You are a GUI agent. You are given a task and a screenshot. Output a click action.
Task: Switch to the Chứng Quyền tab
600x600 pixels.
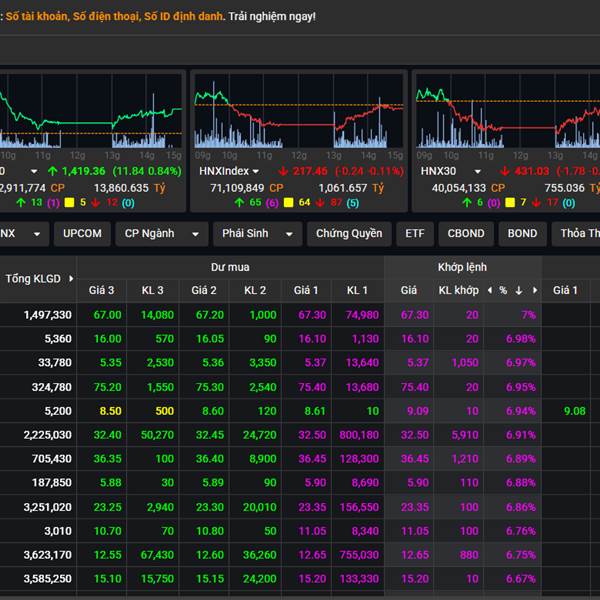point(349,234)
